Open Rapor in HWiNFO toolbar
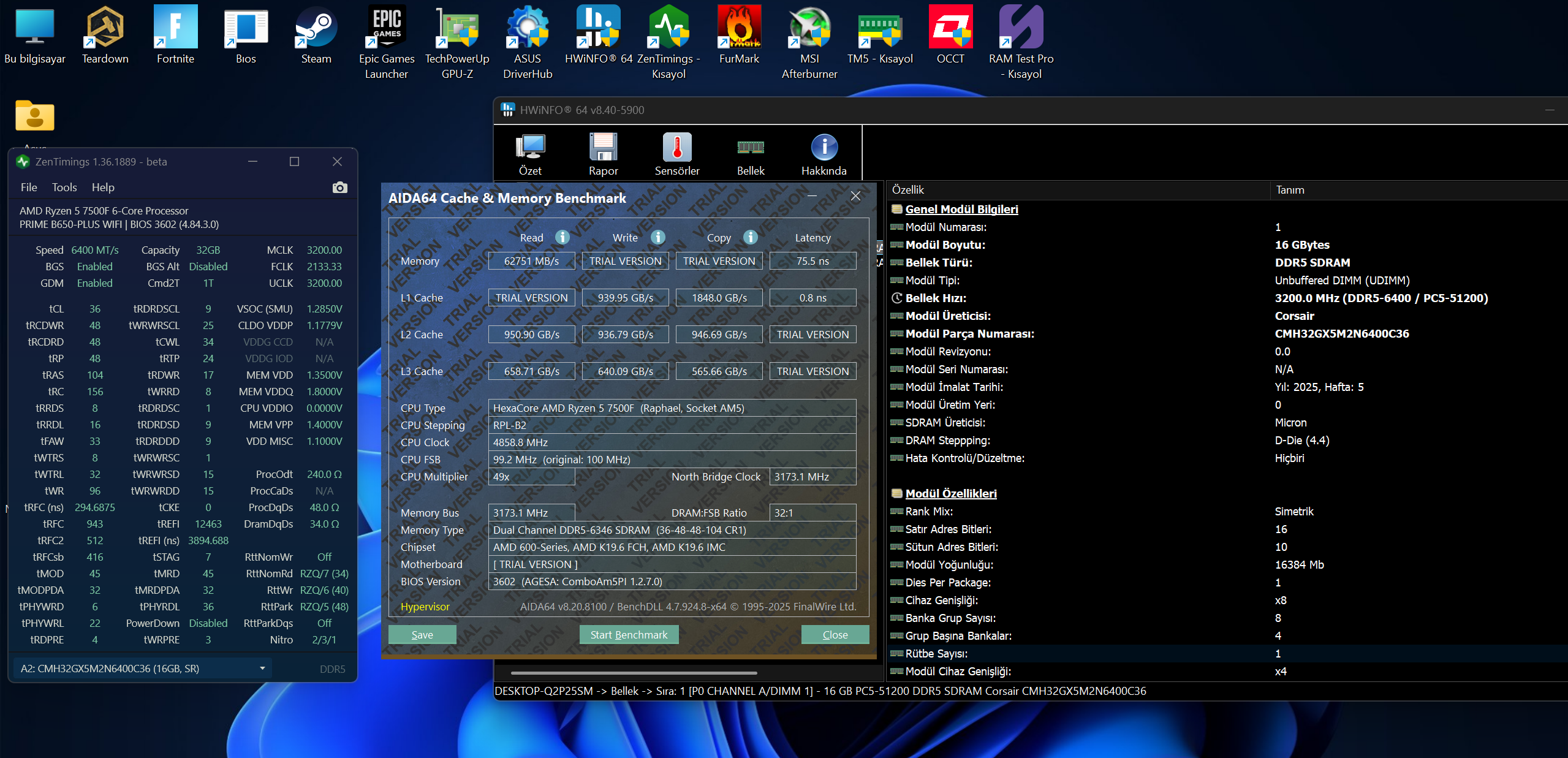 604,154
